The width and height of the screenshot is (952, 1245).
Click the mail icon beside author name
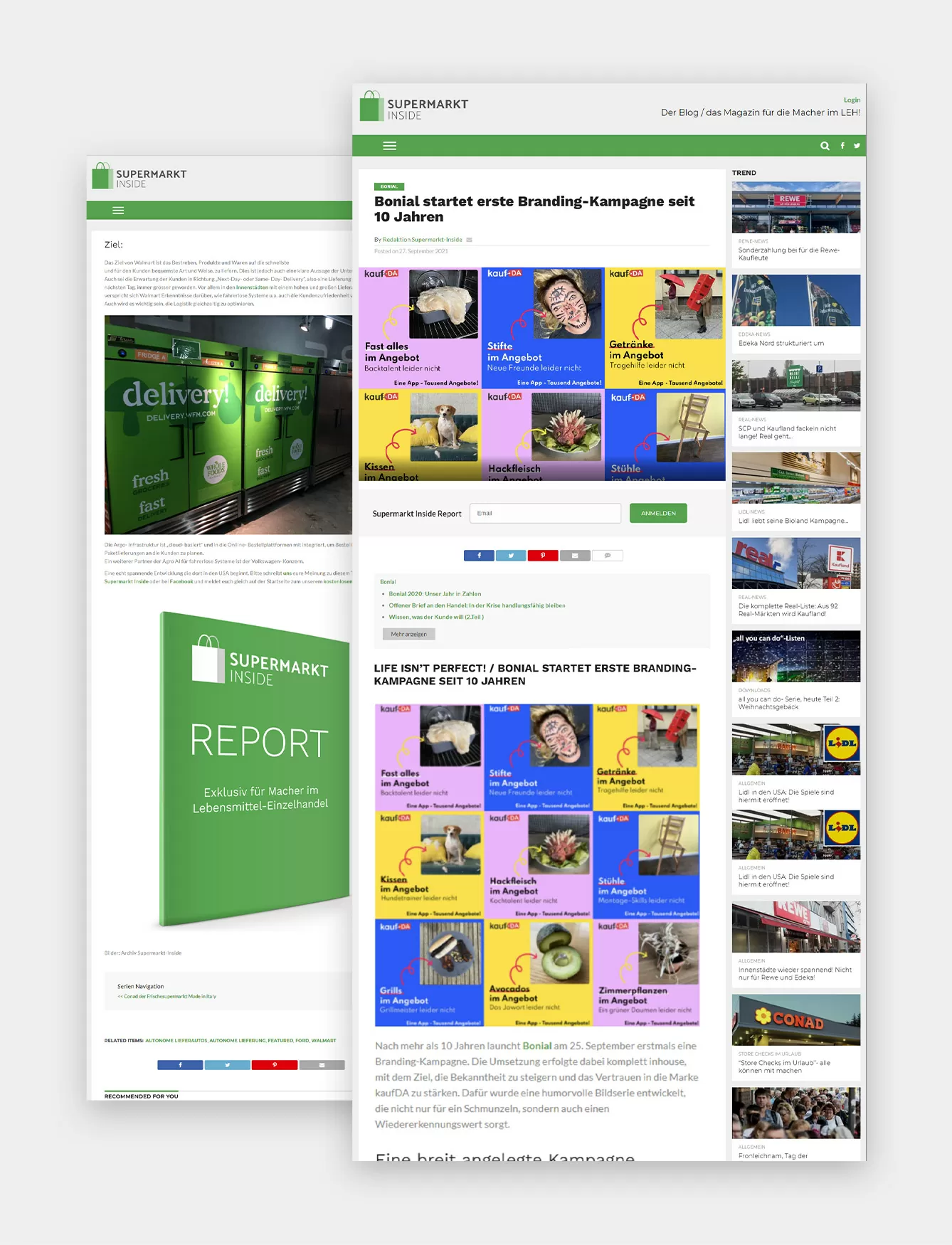(469, 240)
